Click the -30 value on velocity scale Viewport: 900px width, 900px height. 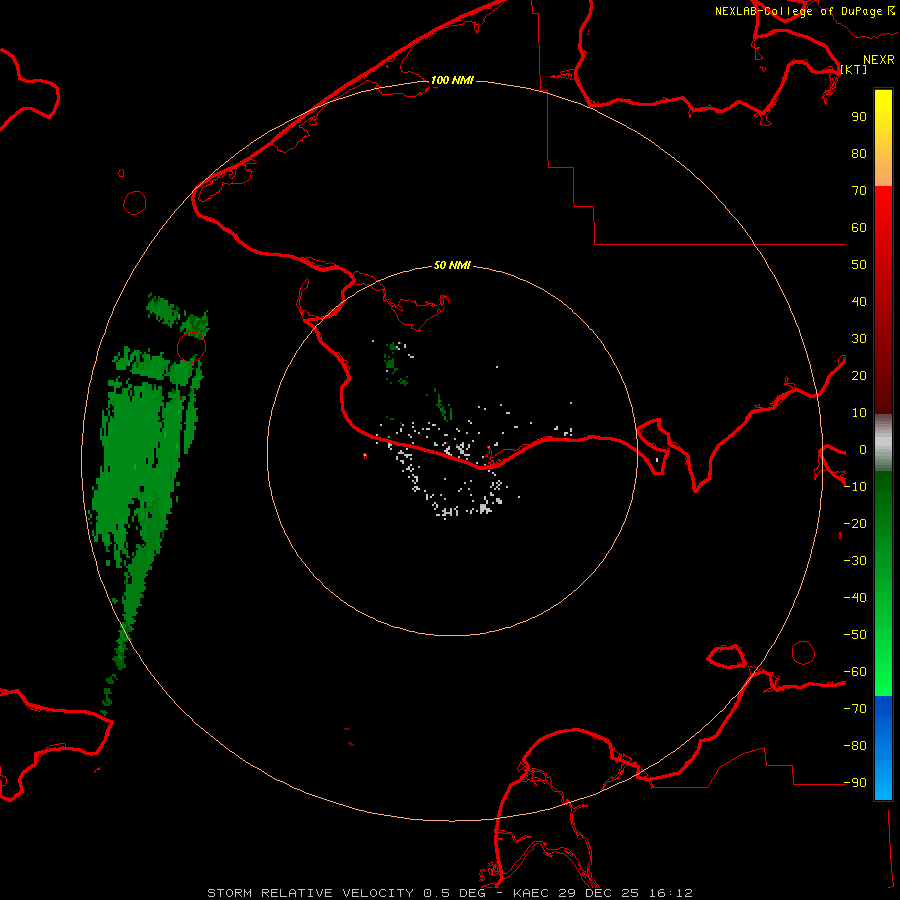coord(855,561)
